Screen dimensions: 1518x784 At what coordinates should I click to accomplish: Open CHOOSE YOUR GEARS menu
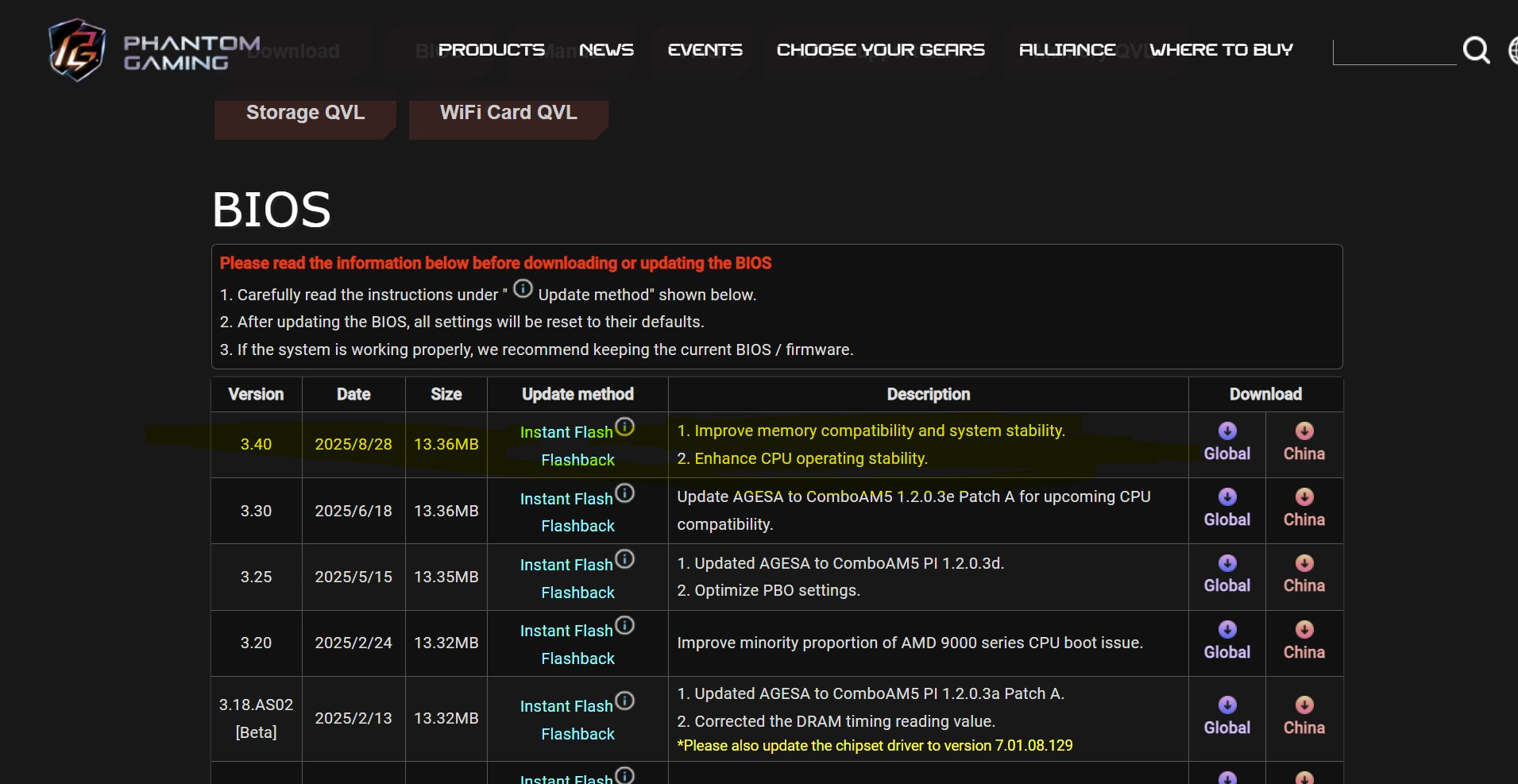point(880,50)
